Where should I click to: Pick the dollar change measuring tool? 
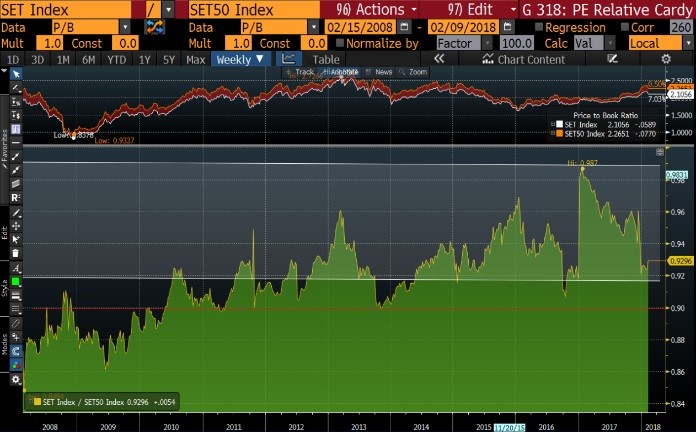click(16, 115)
